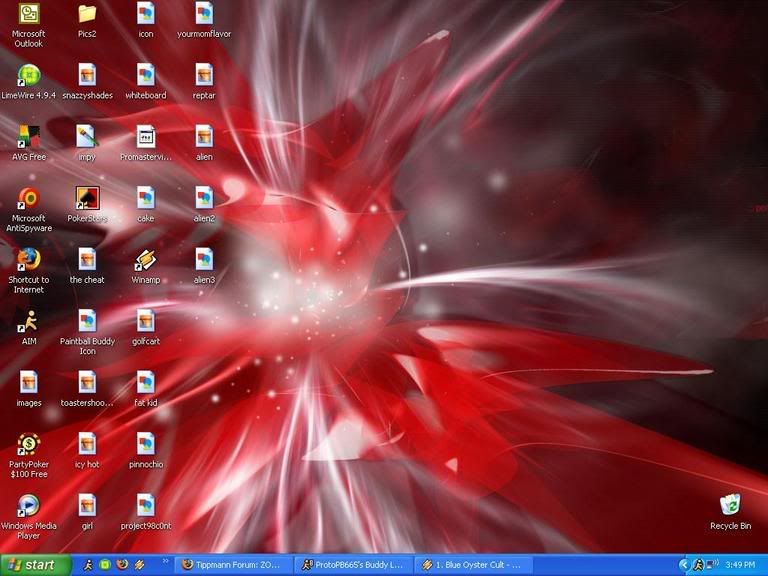Click the AIM icon in system tray
The image size is (768, 576).
click(698, 565)
